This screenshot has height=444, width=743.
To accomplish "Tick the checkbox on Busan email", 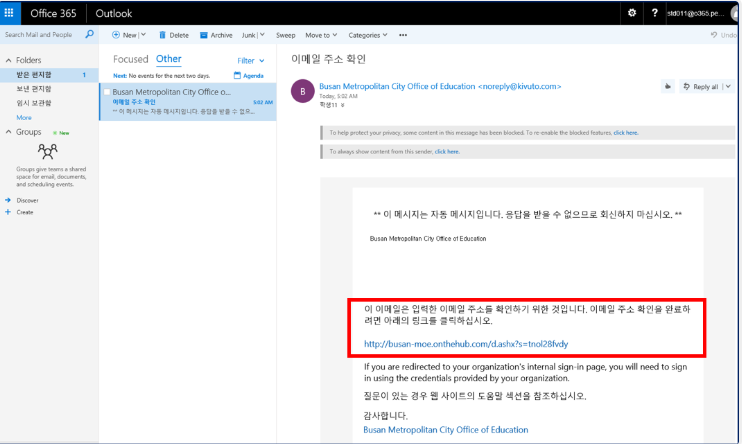I will pos(106,92).
